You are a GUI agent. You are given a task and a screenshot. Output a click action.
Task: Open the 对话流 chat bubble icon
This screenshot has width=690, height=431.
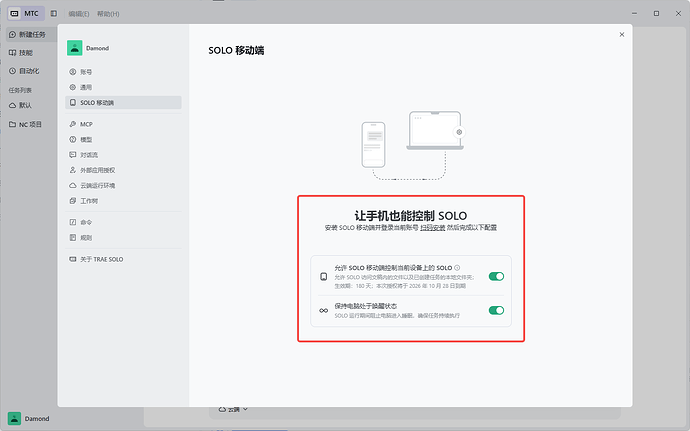pyautogui.click(x=73, y=155)
